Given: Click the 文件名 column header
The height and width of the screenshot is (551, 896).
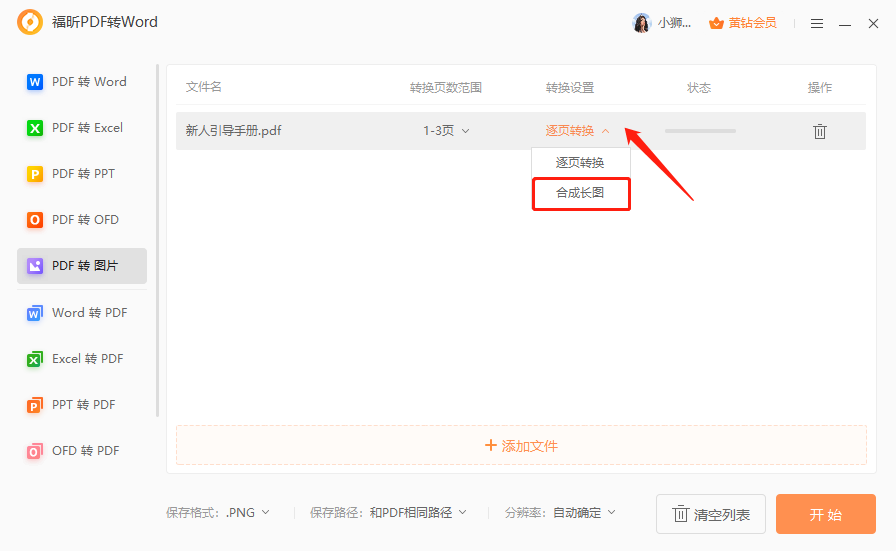Looking at the screenshot, I should coord(203,87).
